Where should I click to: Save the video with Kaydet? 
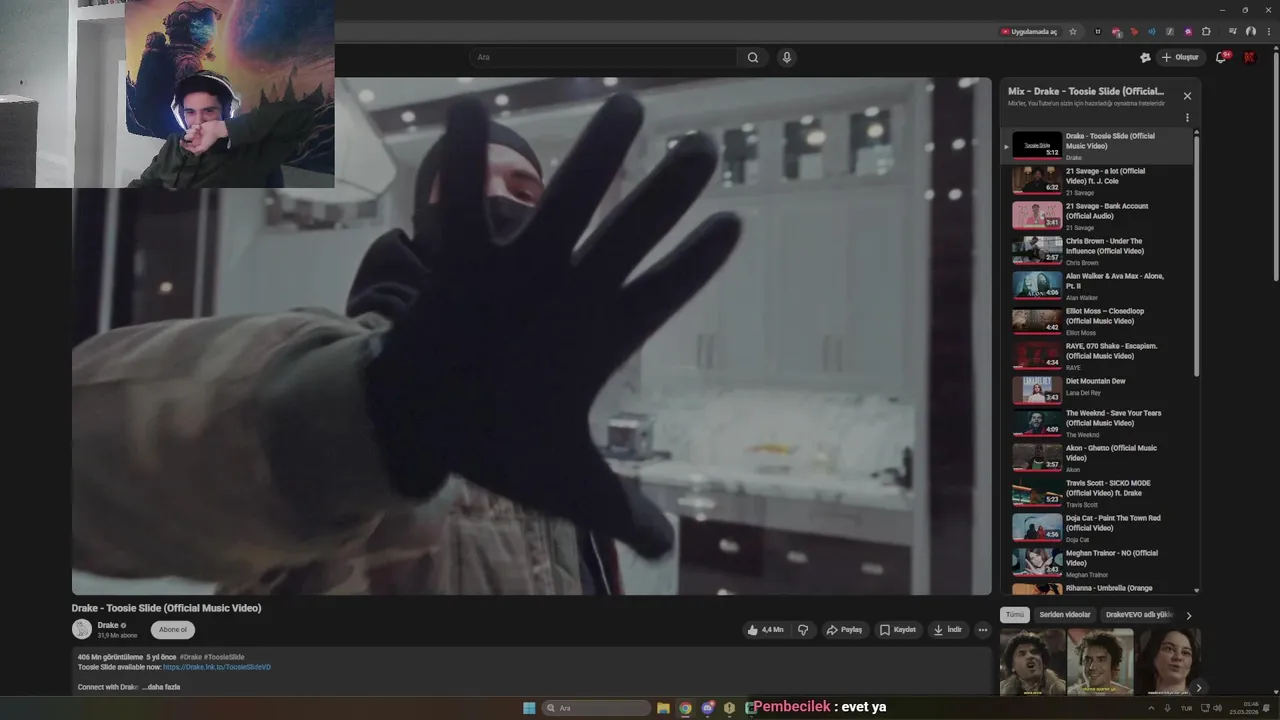coord(898,630)
